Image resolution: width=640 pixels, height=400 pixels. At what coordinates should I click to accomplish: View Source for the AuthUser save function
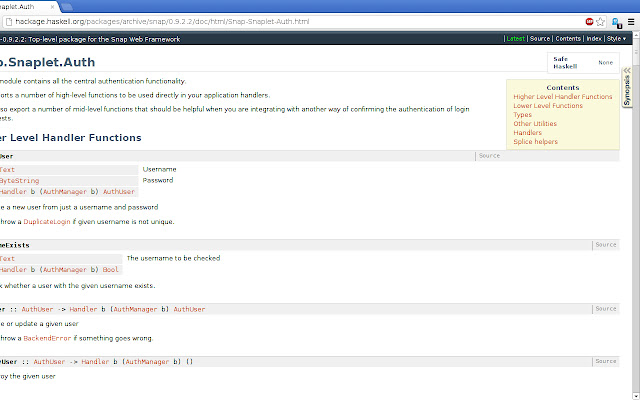click(x=606, y=309)
